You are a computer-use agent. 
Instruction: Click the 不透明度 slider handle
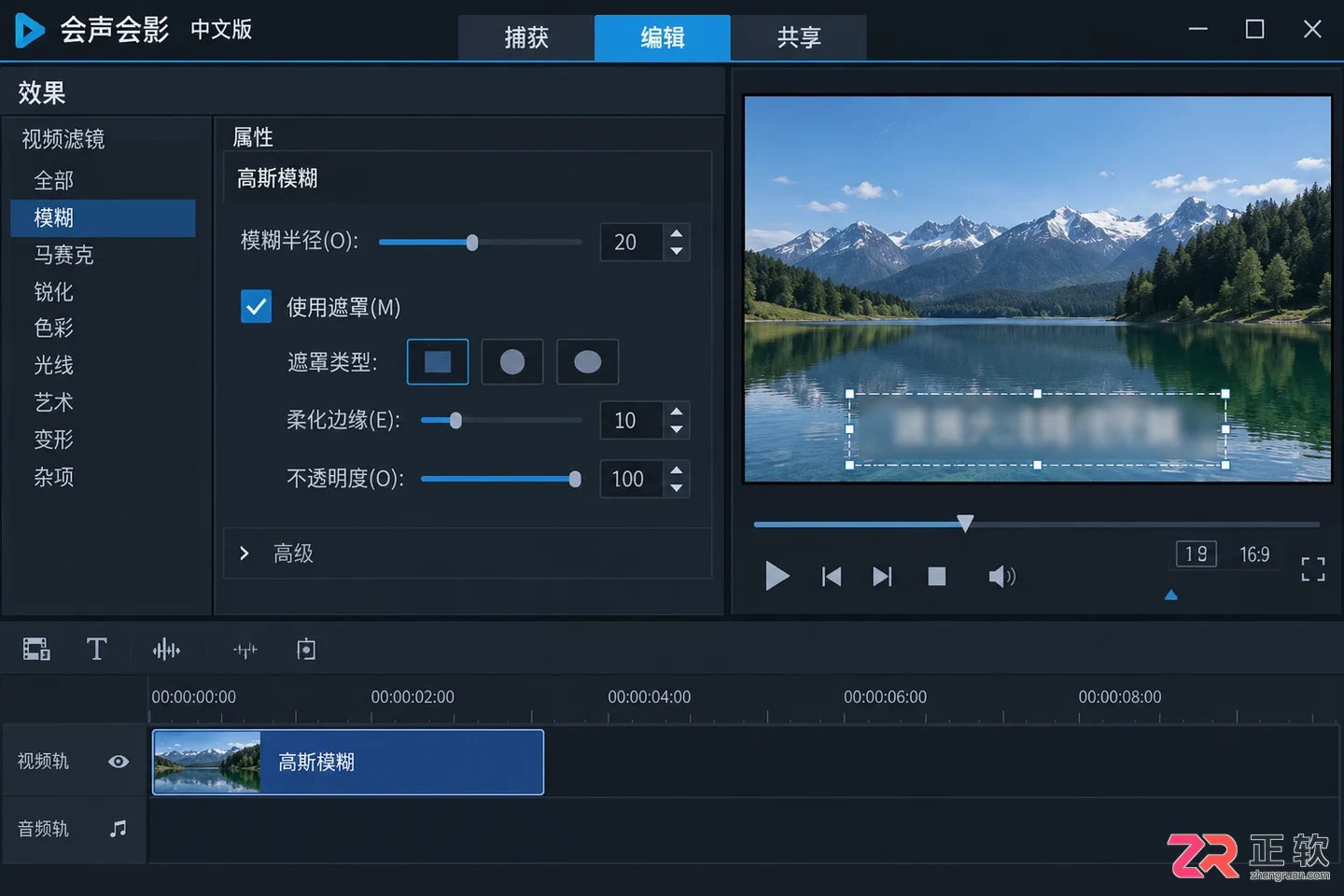click(x=575, y=479)
